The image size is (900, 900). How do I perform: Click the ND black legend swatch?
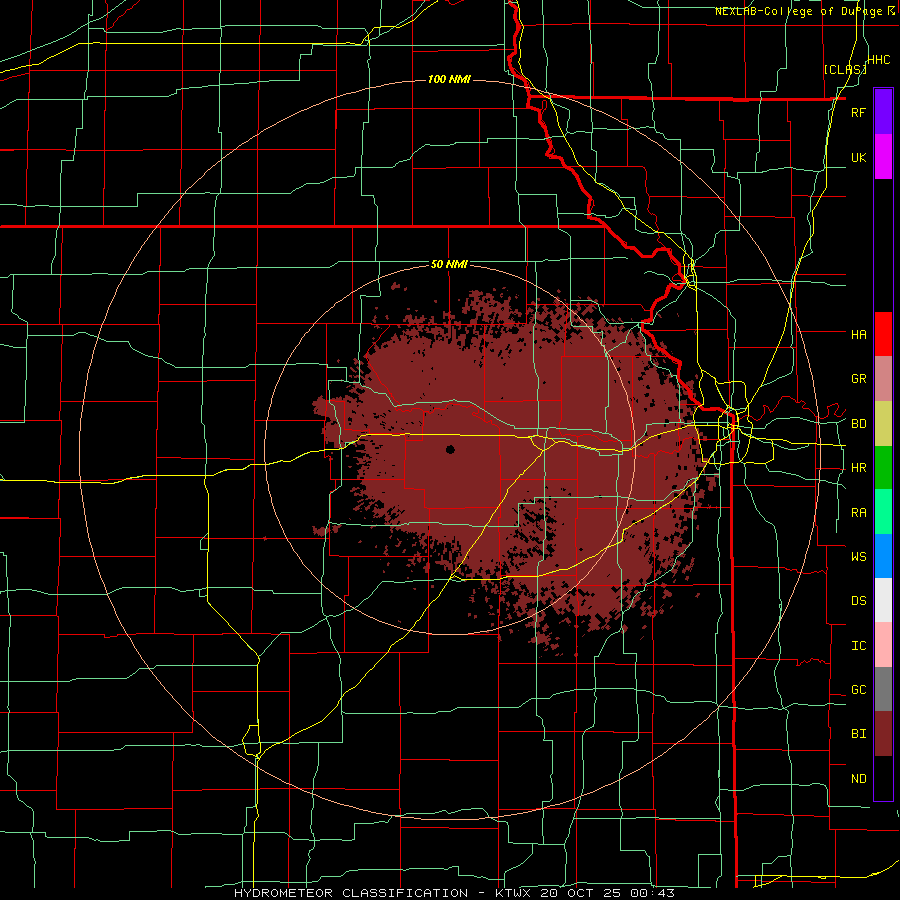(x=883, y=778)
